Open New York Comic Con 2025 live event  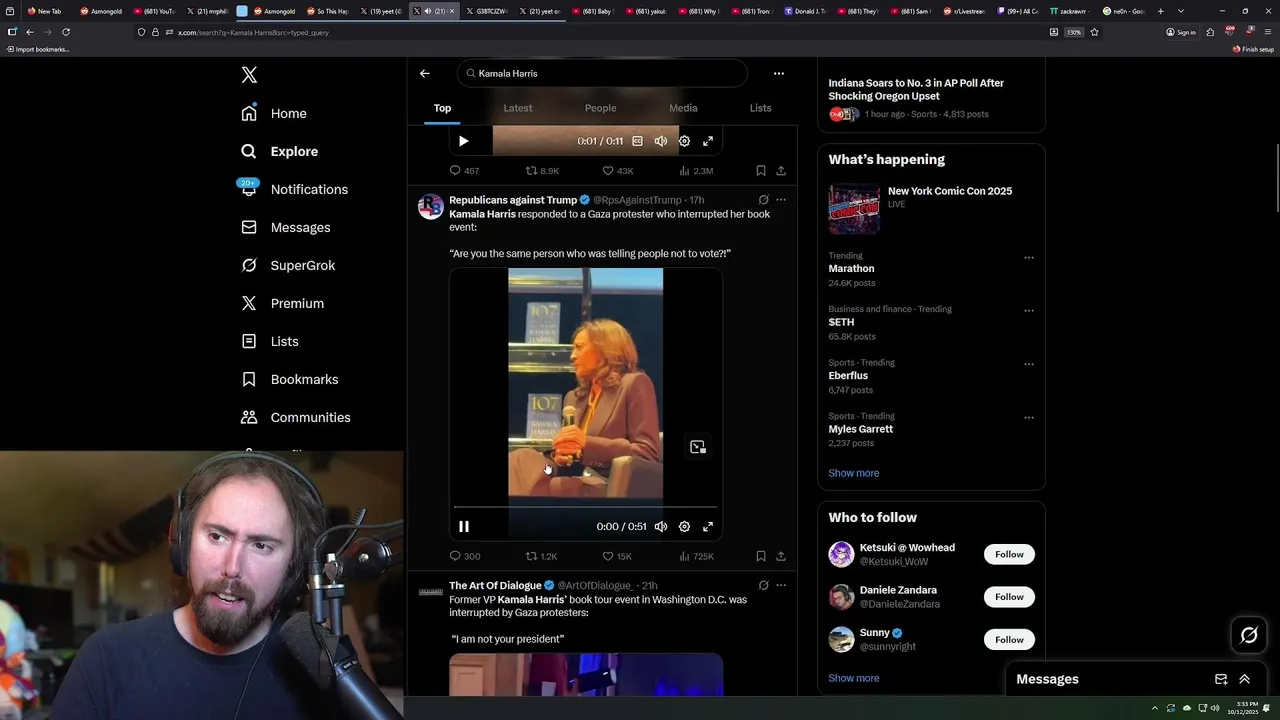tap(931, 208)
